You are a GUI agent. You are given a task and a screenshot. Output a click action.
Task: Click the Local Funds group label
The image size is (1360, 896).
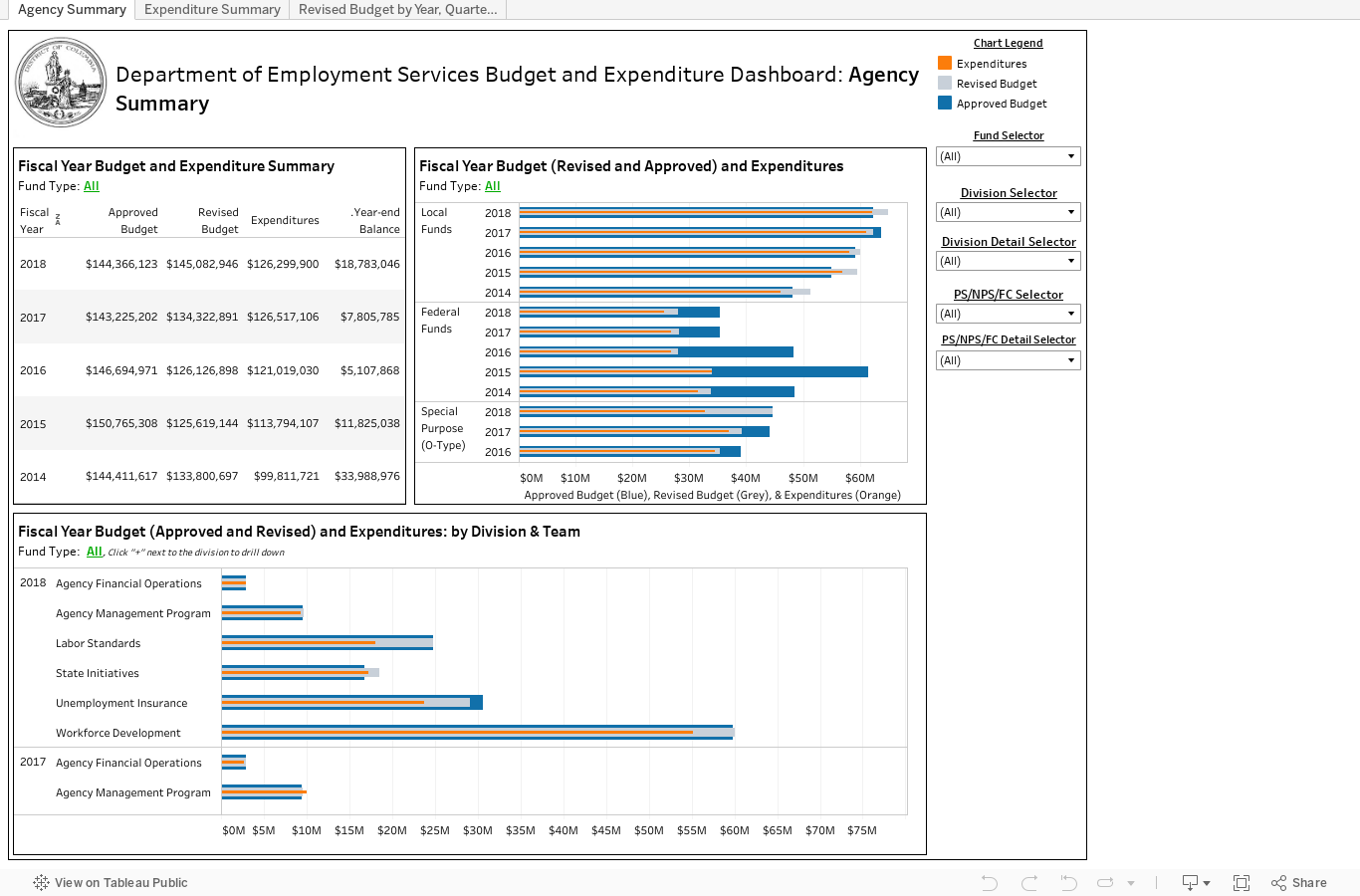[x=436, y=220]
